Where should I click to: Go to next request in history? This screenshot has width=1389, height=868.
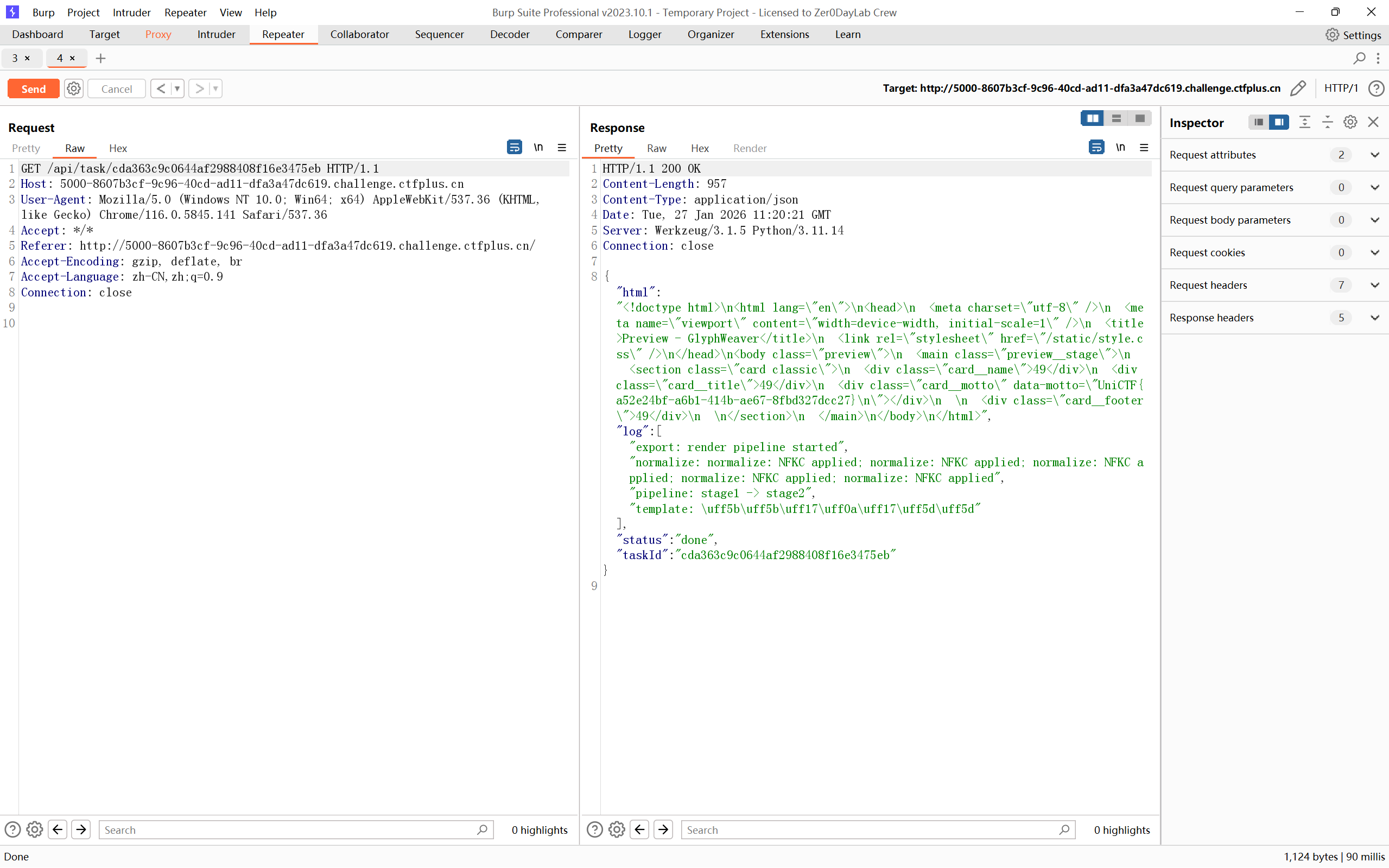(199, 88)
